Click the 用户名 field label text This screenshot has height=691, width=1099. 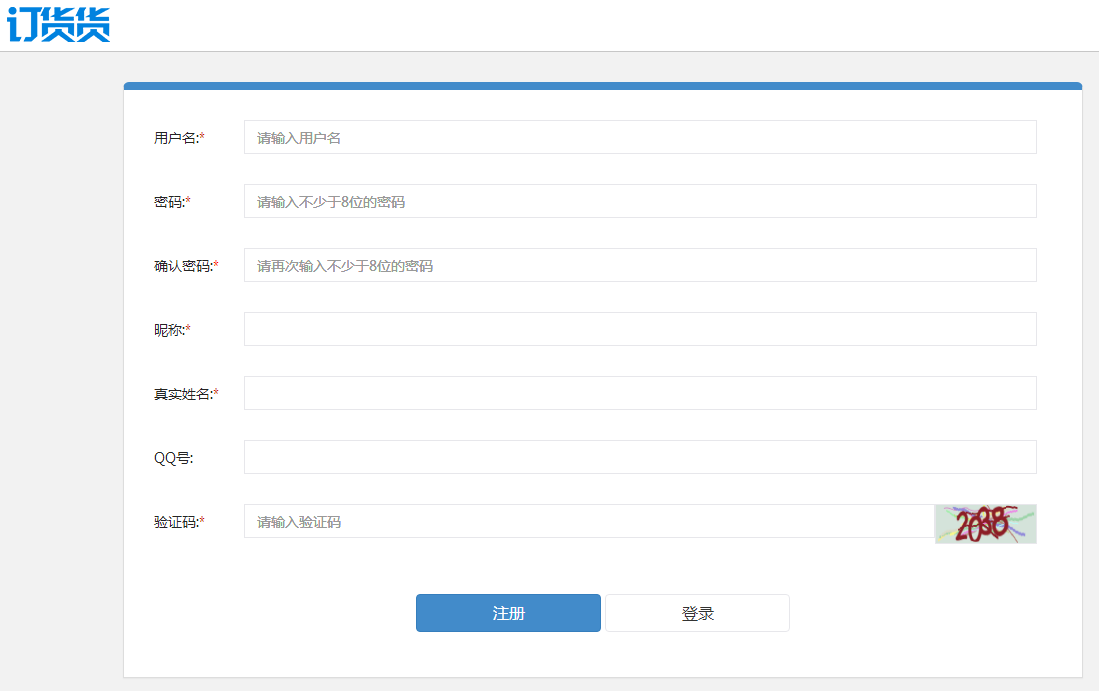[x=175, y=138]
